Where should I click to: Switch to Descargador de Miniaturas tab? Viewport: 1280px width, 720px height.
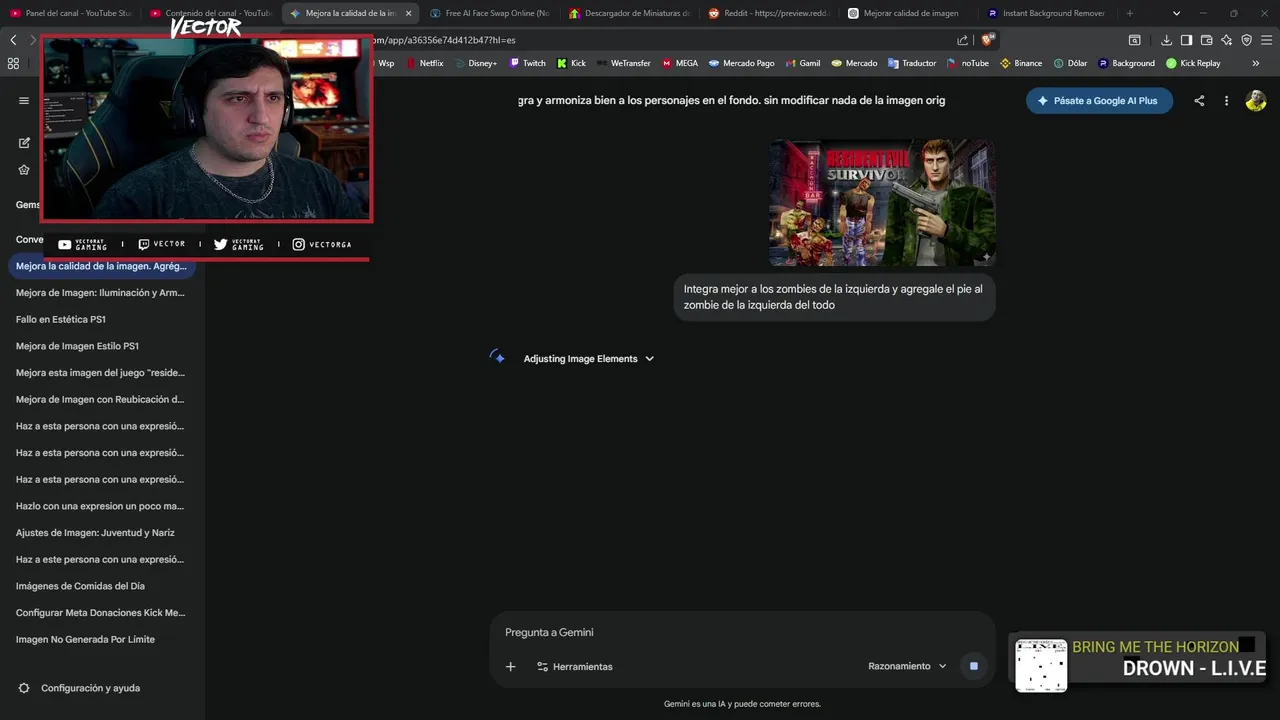(630, 13)
